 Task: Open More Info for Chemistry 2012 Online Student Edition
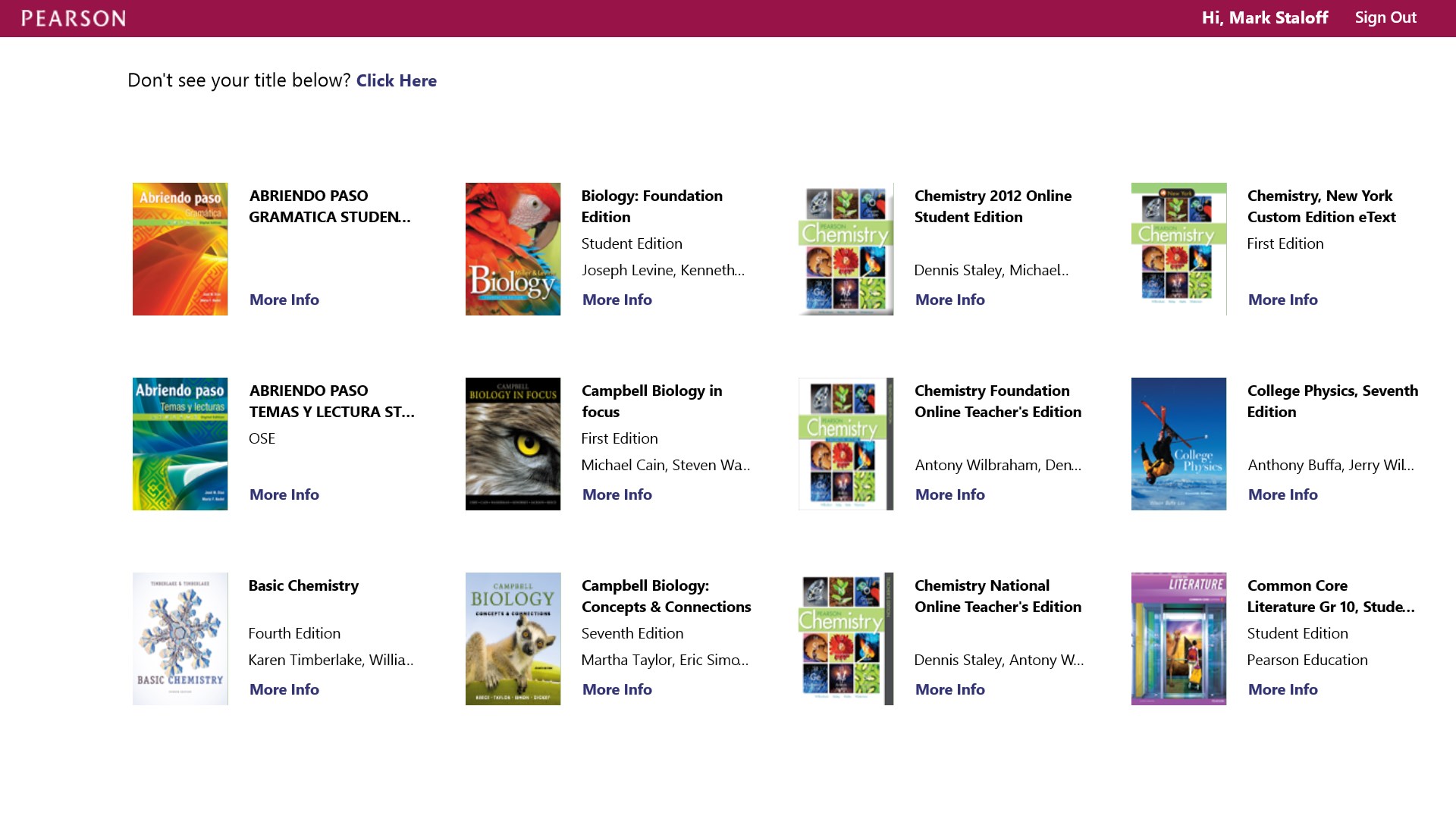tap(949, 300)
